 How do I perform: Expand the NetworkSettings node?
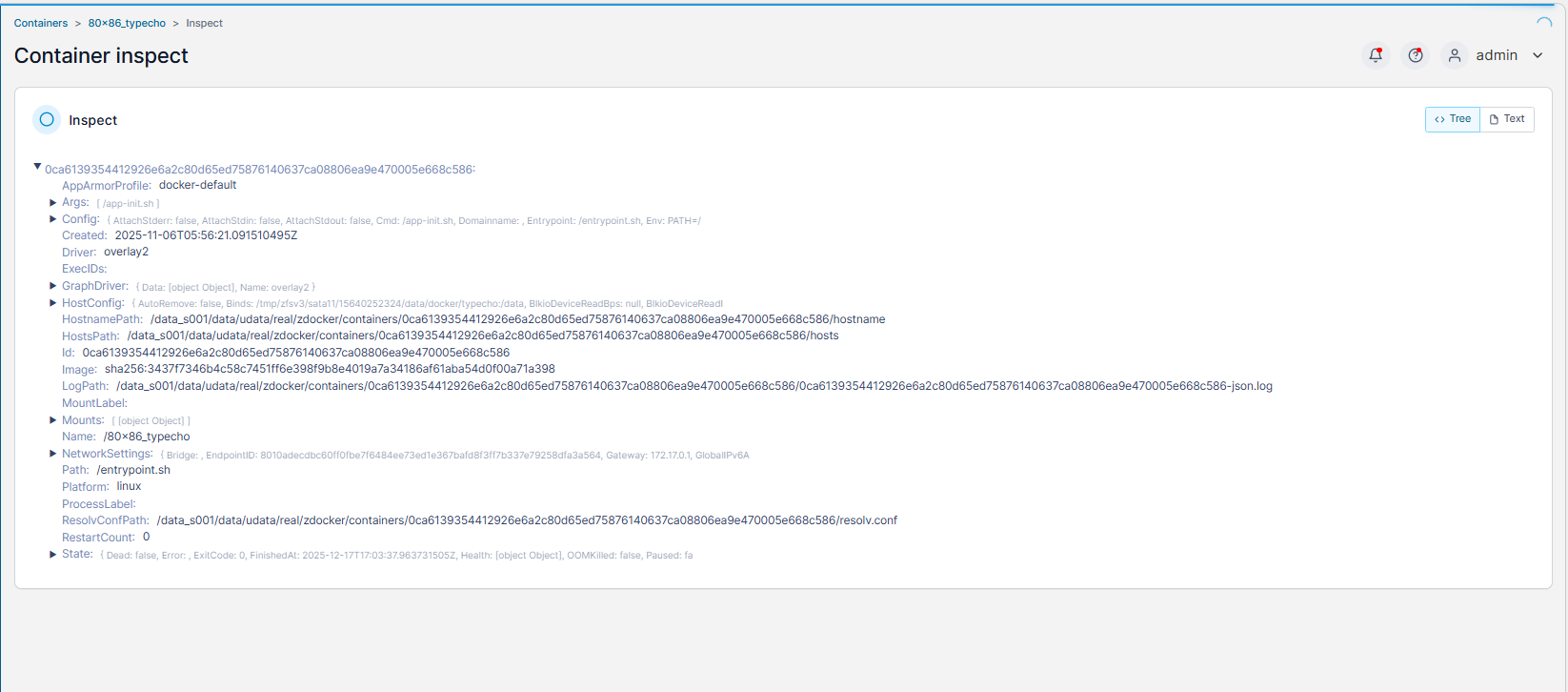coord(53,454)
